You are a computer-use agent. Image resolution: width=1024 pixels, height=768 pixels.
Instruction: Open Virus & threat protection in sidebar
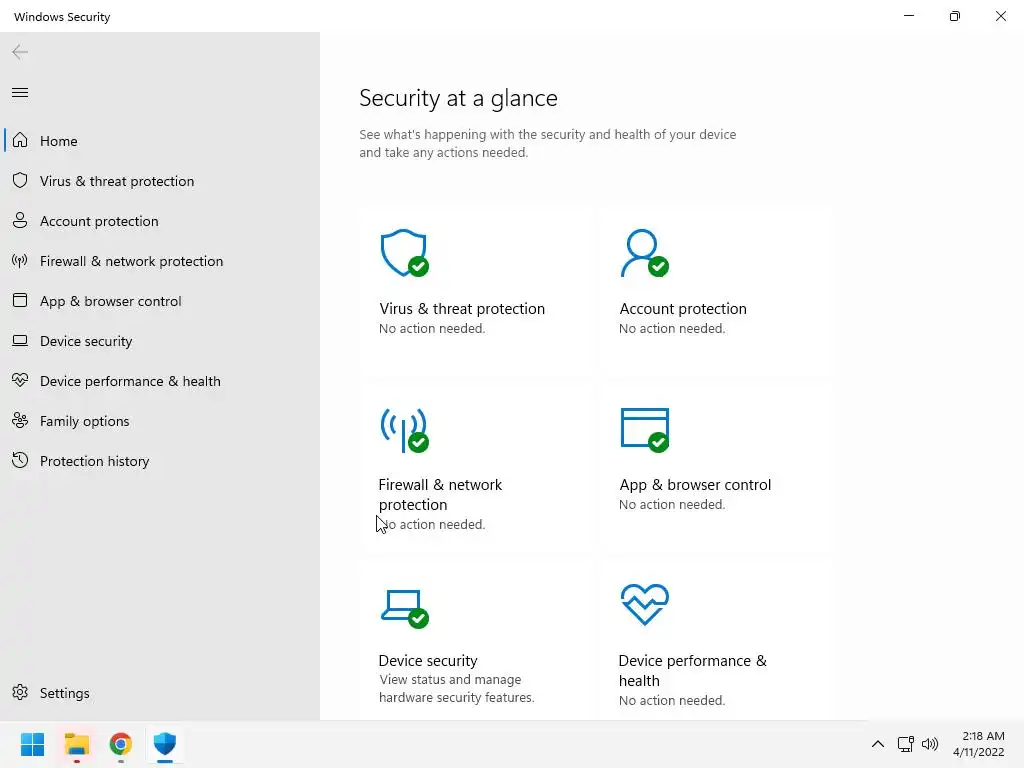[160, 181]
